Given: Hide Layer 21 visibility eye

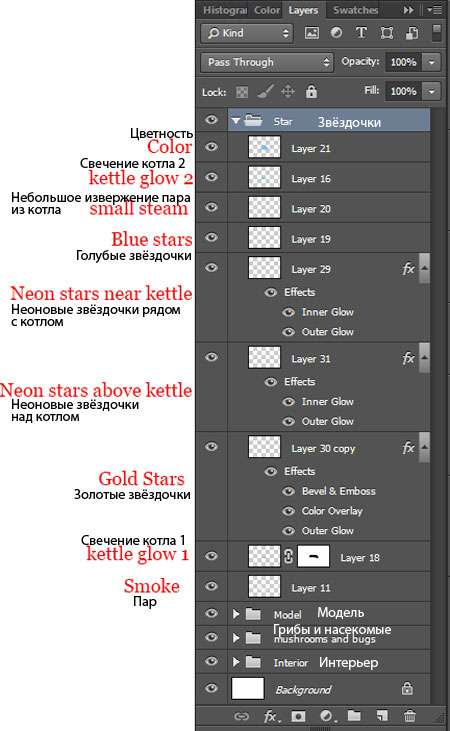Looking at the screenshot, I should [x=211, y=147].
